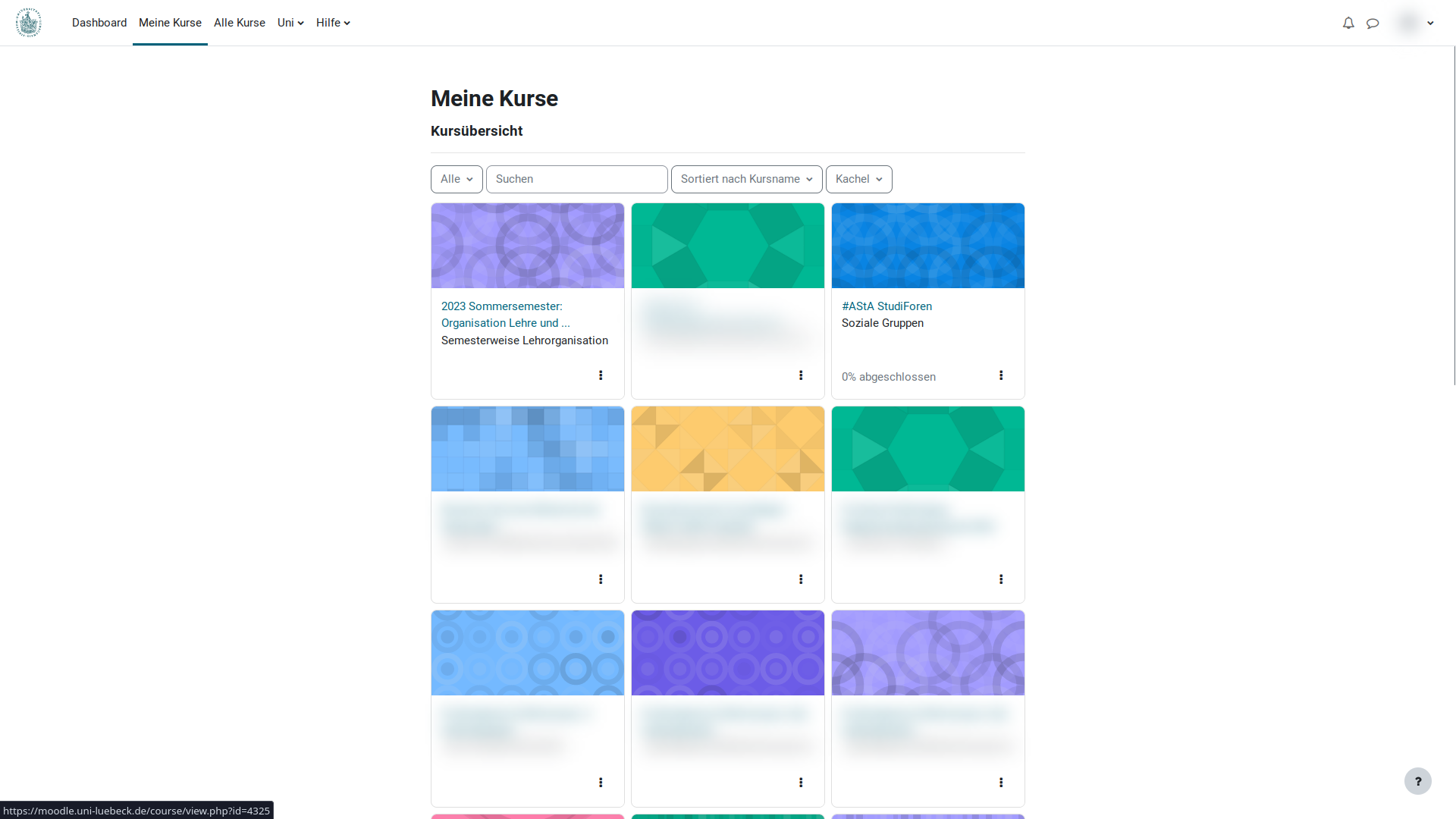Image resolution: width=1456 pixels, height=819 pixels.
Task: Open three-dot menu on yellow triangle card
Action: pyautogui.click(x=801, y=579)
